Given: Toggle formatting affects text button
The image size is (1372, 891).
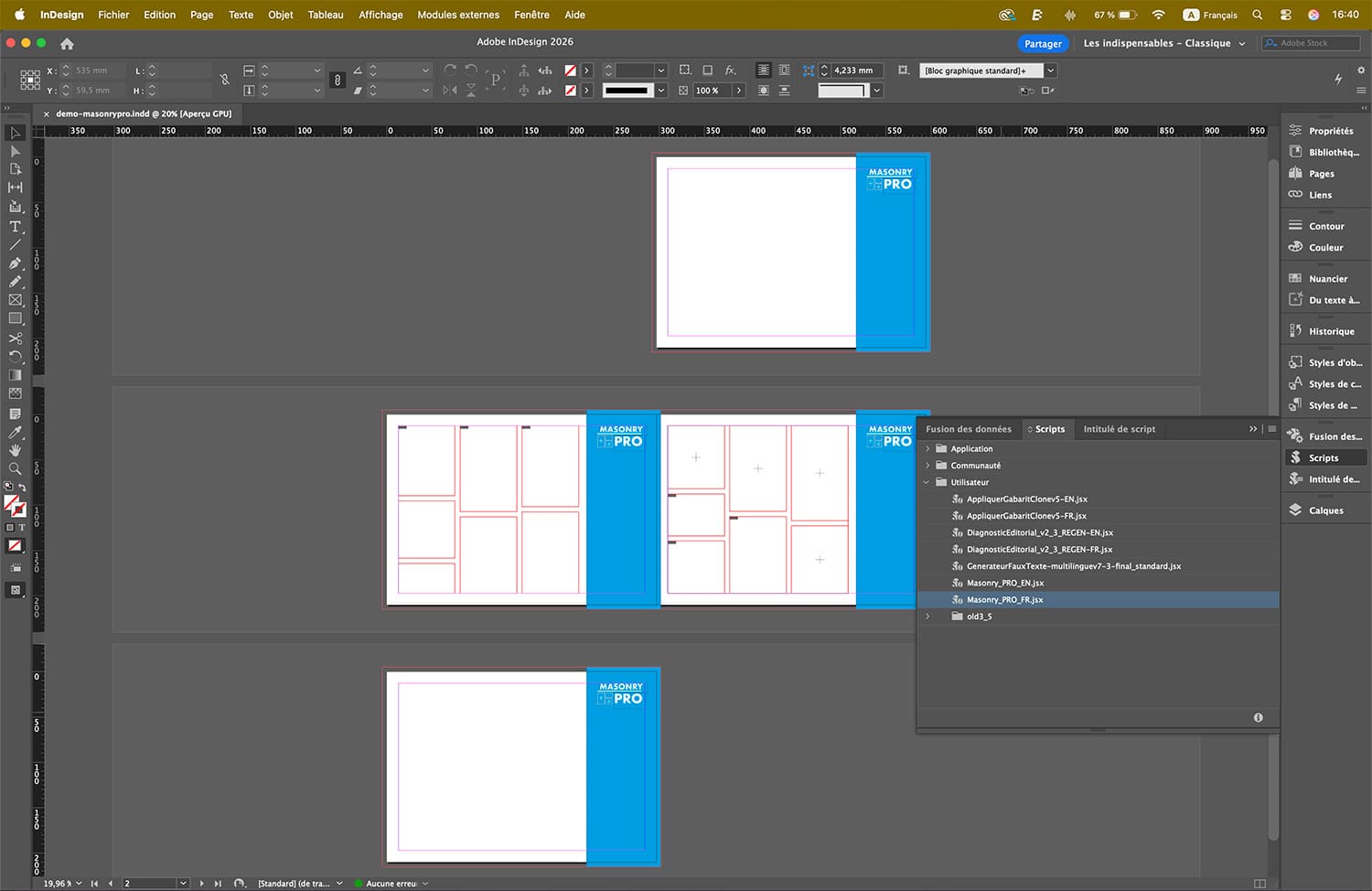Looking at the screenshot, I should click(x=22, y=528).
